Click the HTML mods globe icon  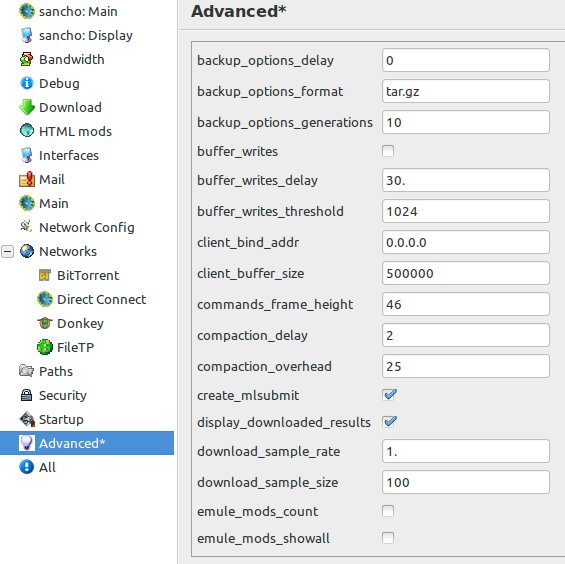[27, 131]
